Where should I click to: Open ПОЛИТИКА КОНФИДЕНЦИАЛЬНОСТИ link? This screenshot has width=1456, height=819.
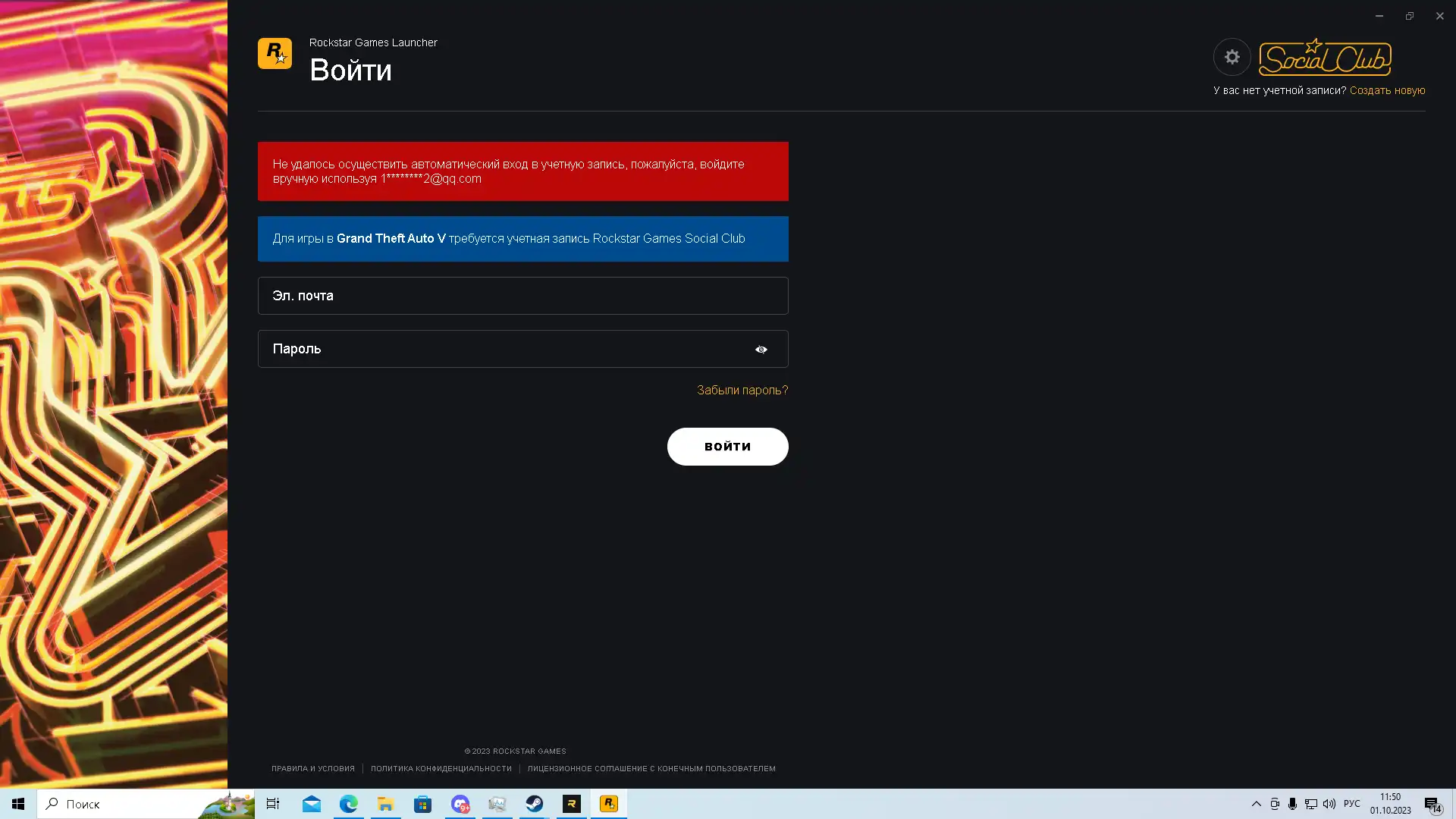[x=441, y=768]
